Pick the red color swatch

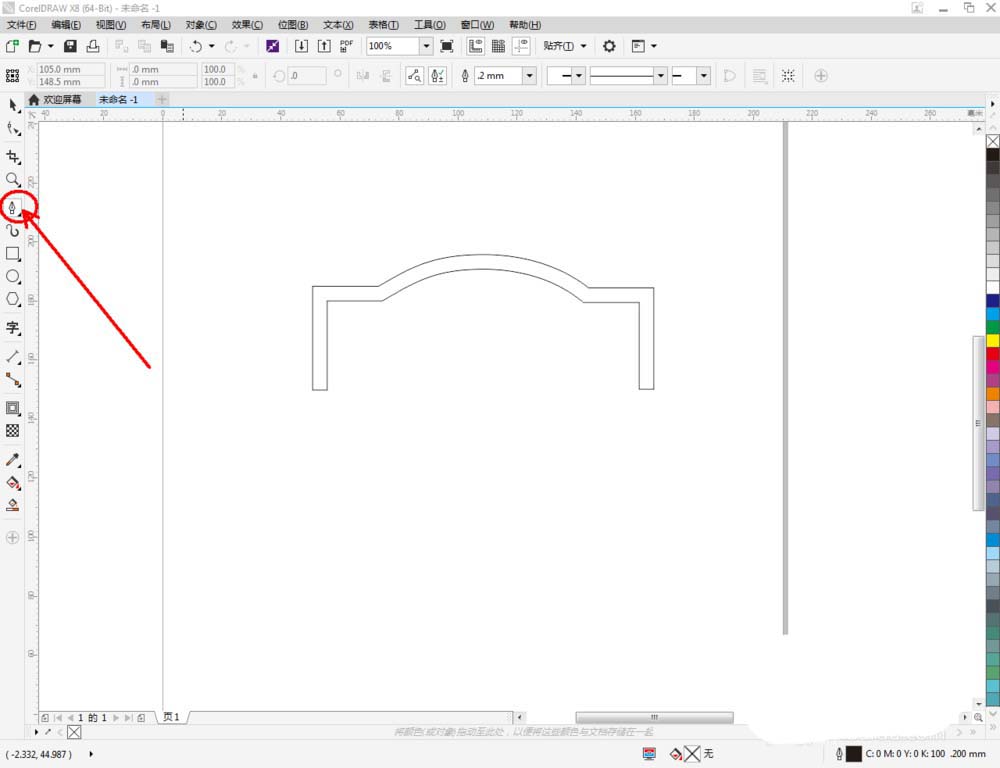tap(993, 353)
